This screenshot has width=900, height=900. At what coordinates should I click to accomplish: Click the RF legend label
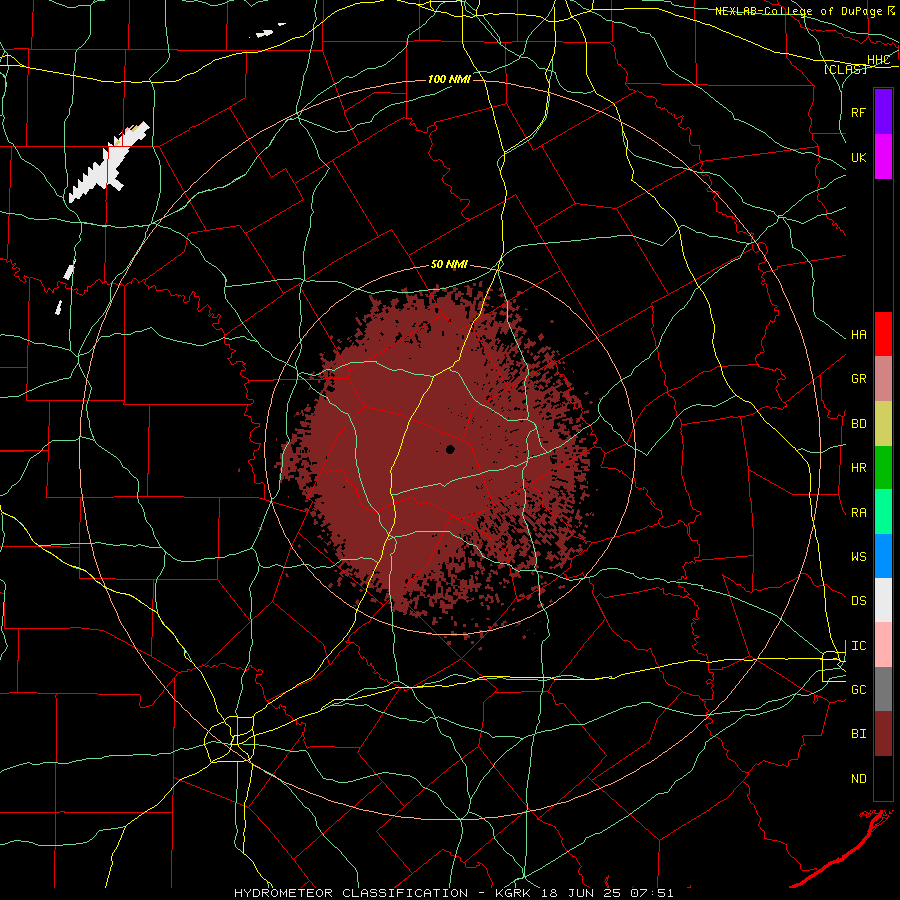(858, 112)
